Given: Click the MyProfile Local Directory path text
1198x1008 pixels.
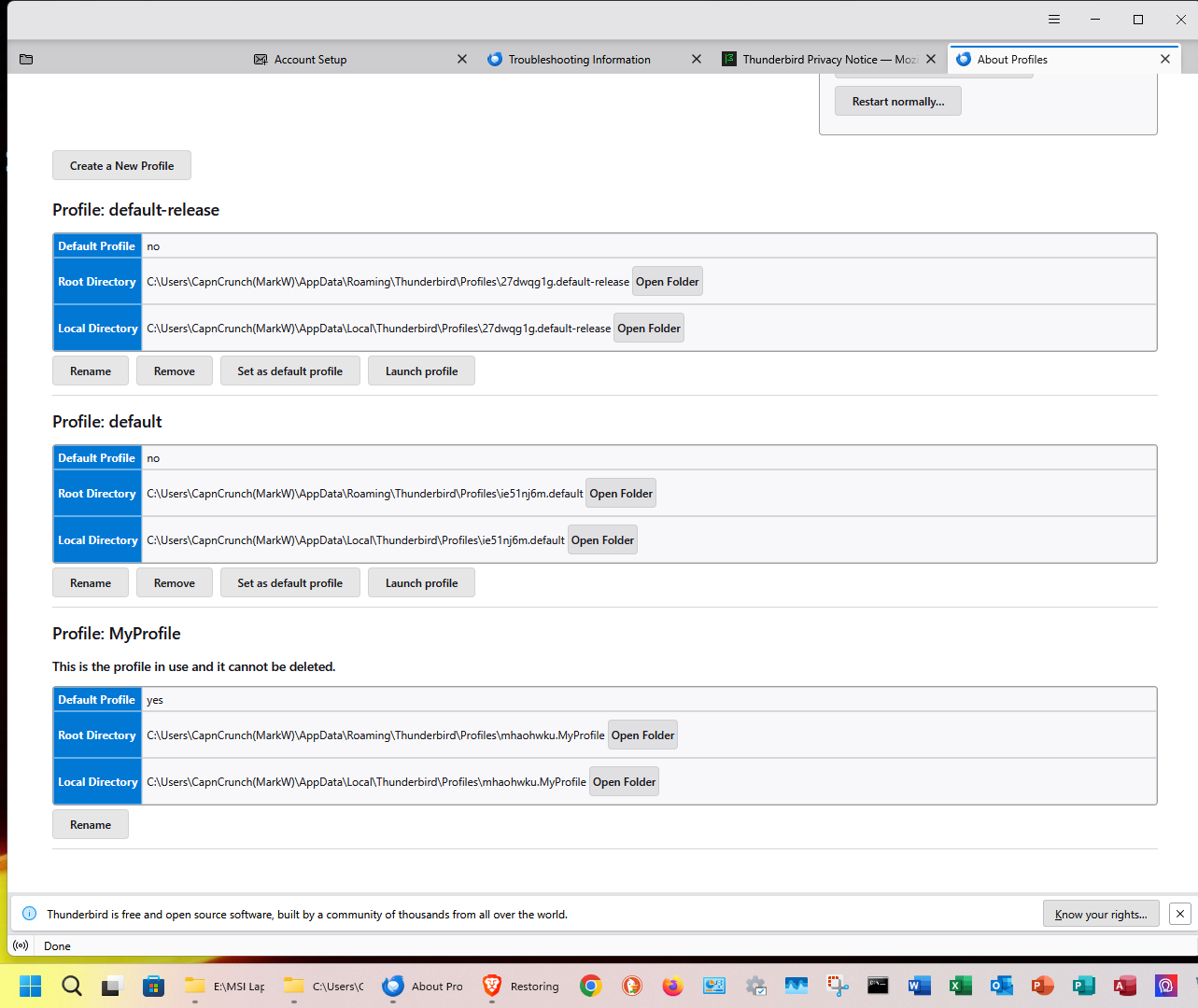Looking at the screenshot, I should pos(366,781).
